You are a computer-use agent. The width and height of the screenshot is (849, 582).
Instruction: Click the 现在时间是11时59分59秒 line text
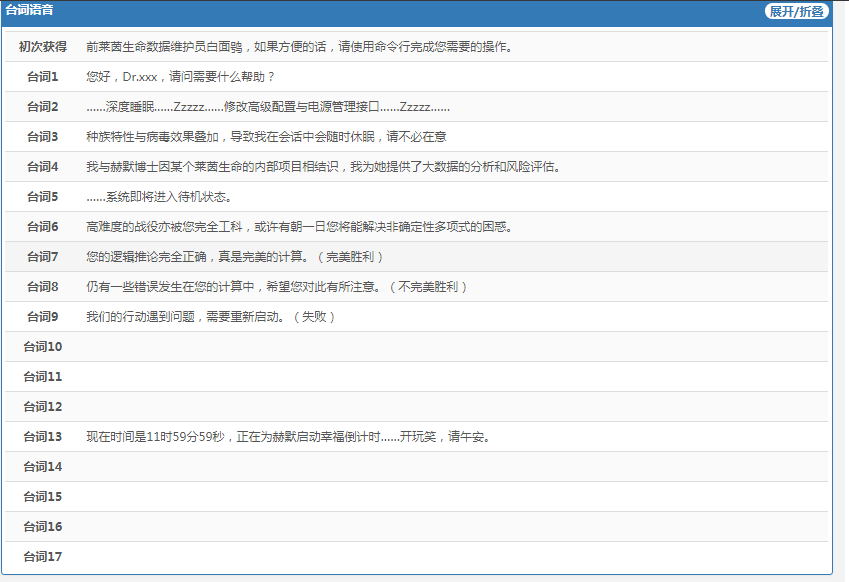(288, 437)
